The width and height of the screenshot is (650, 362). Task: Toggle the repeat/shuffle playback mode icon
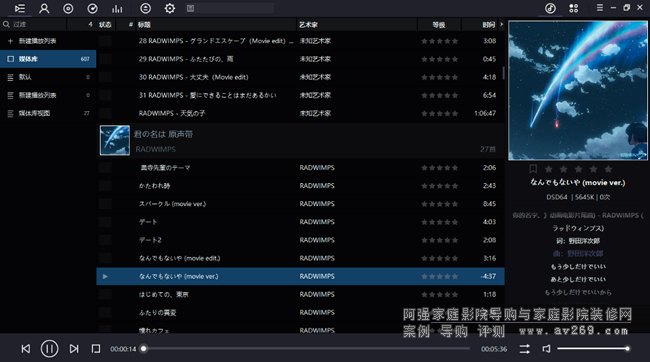pos(524,349)
